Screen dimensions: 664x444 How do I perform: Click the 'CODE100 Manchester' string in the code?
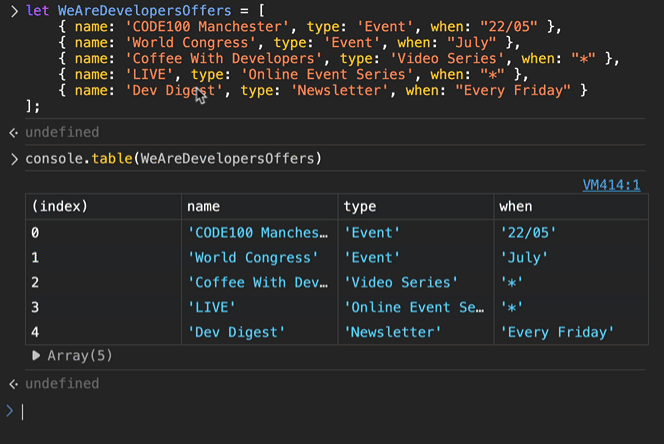(207, 27)
